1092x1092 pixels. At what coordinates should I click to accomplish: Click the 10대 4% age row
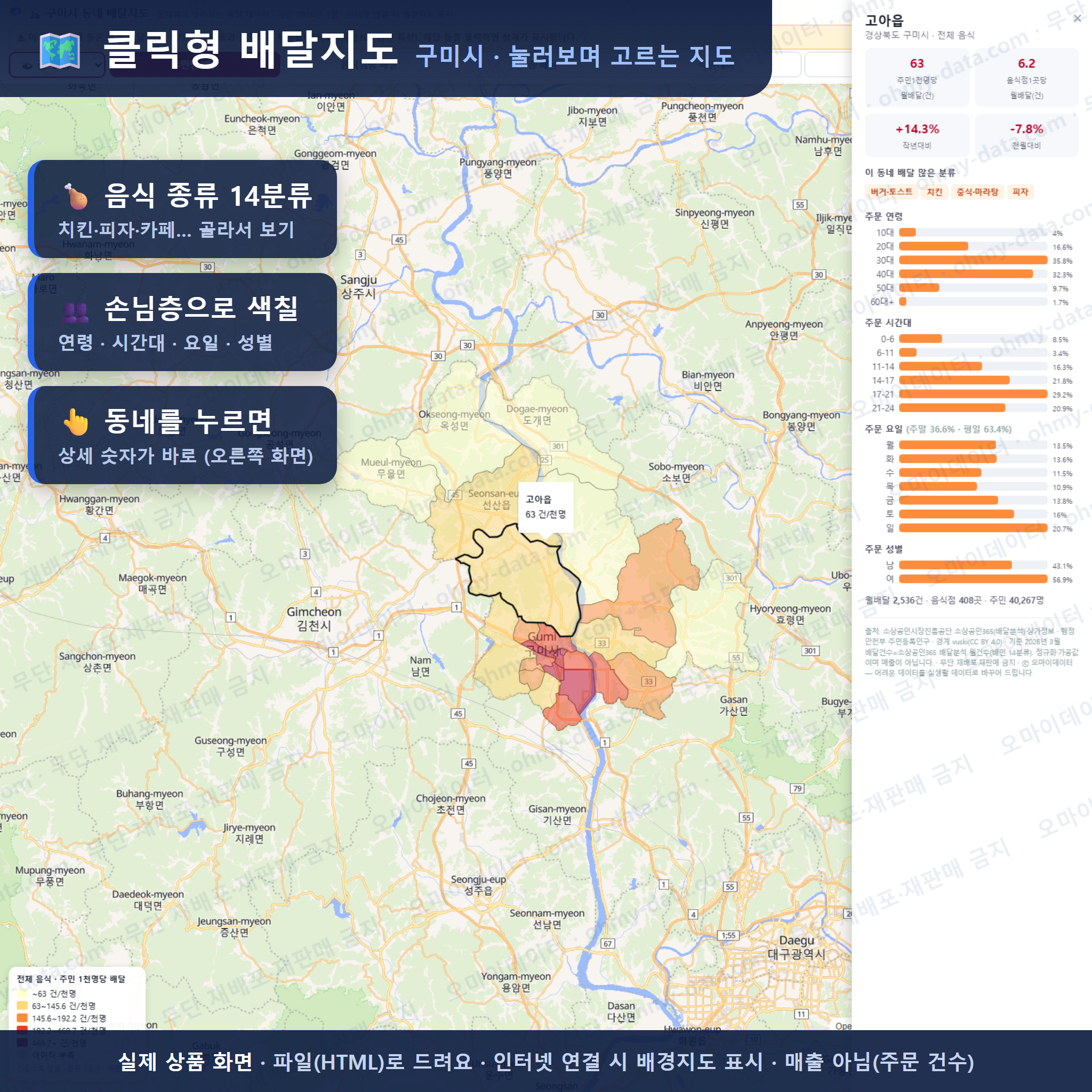point(971,232)
